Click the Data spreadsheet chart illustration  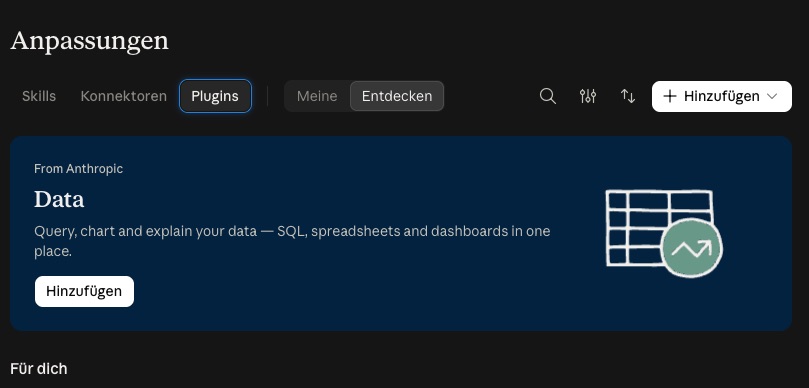(x=664, y=233)
